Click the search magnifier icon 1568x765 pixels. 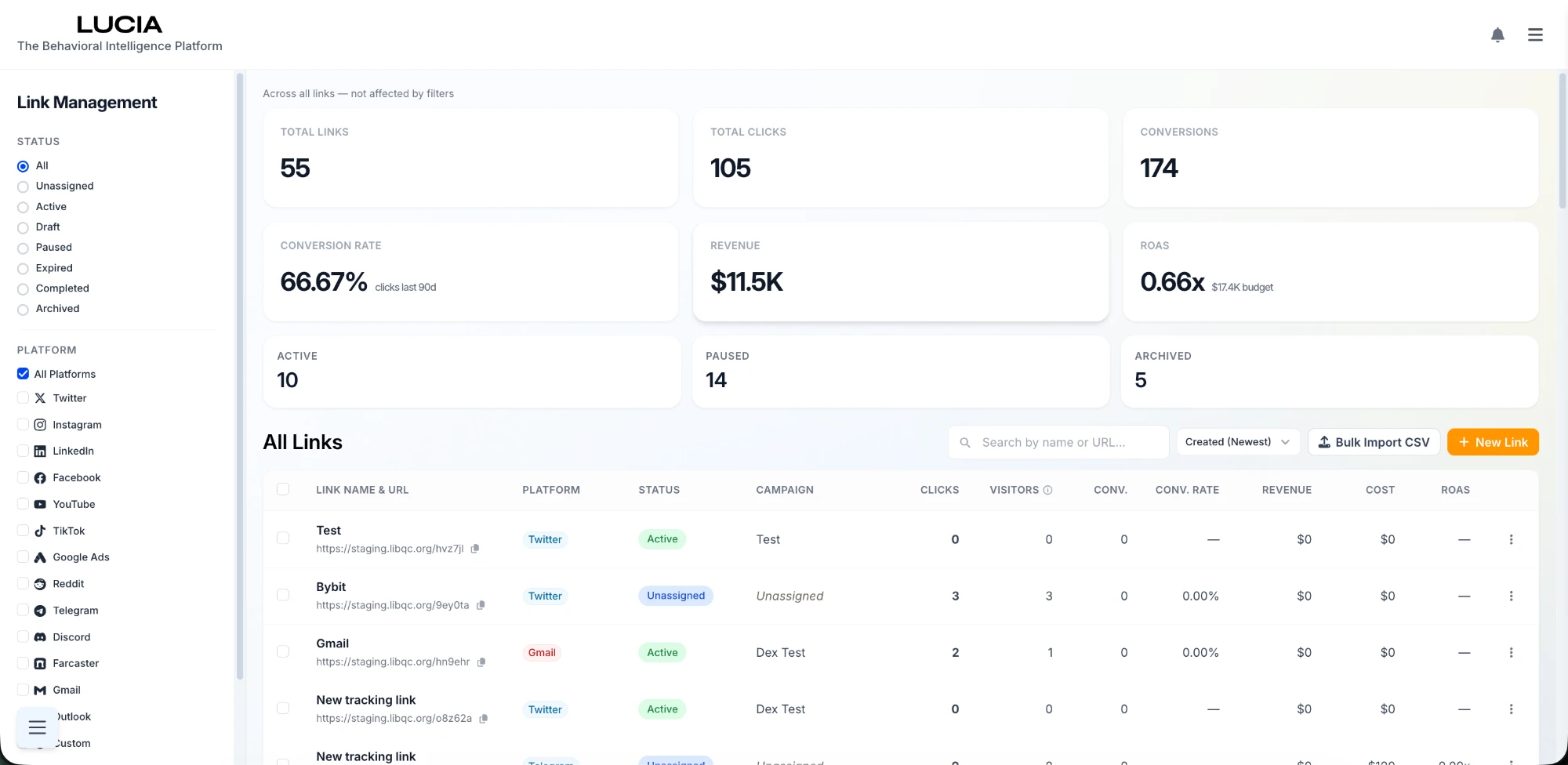(965, 442)
